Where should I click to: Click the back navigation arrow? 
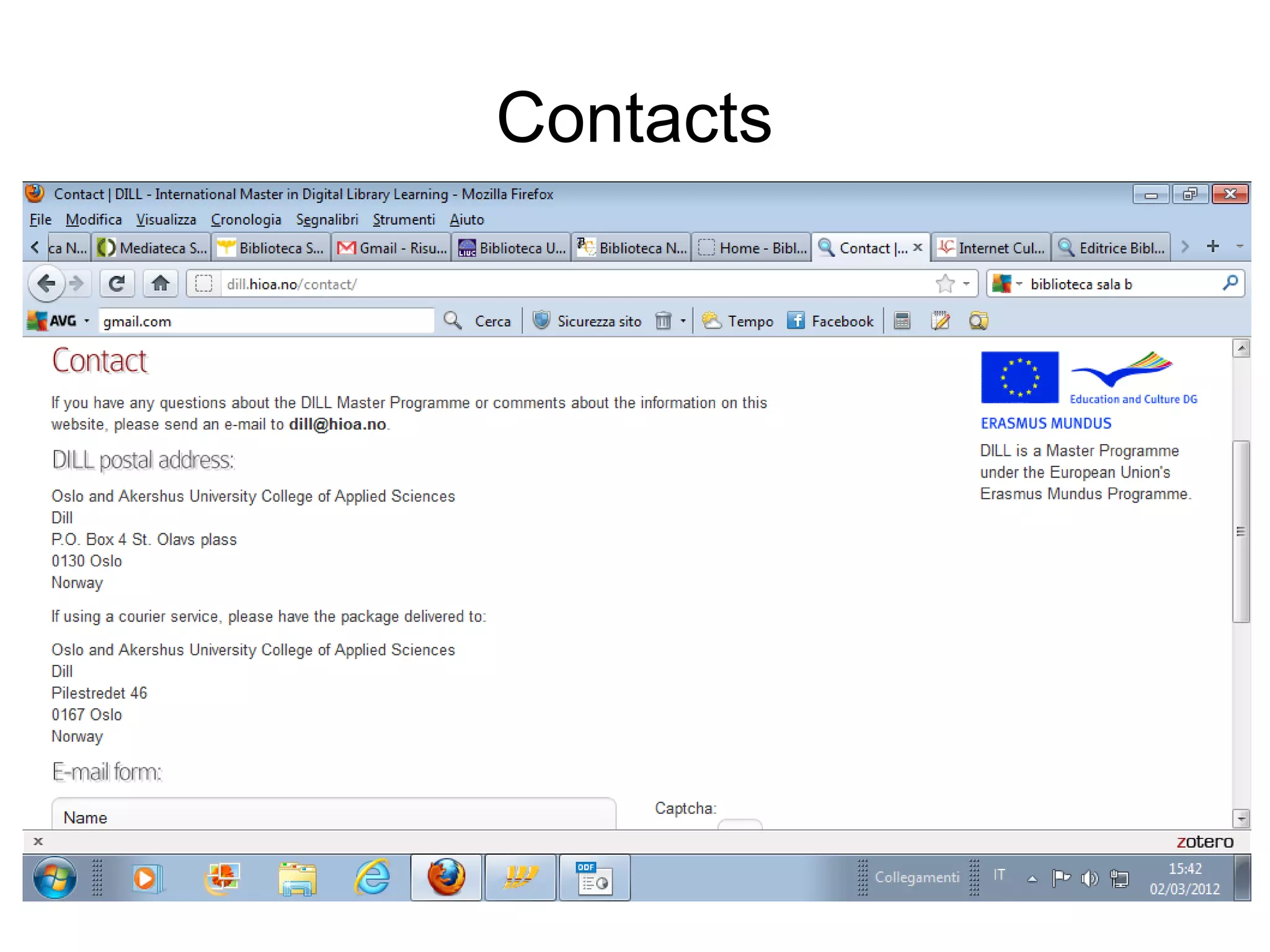(46, 284)
